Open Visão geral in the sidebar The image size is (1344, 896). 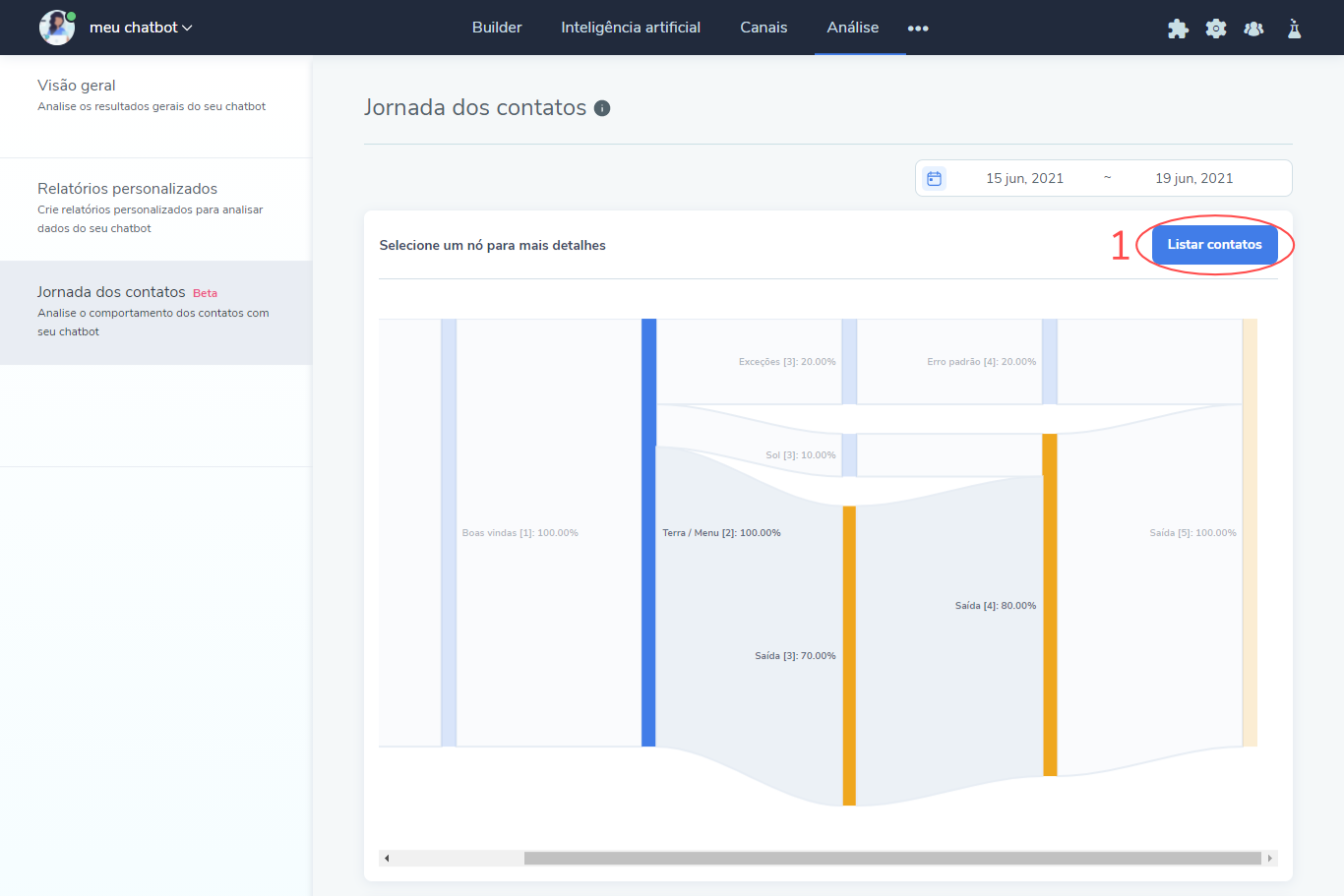(77, 86)
